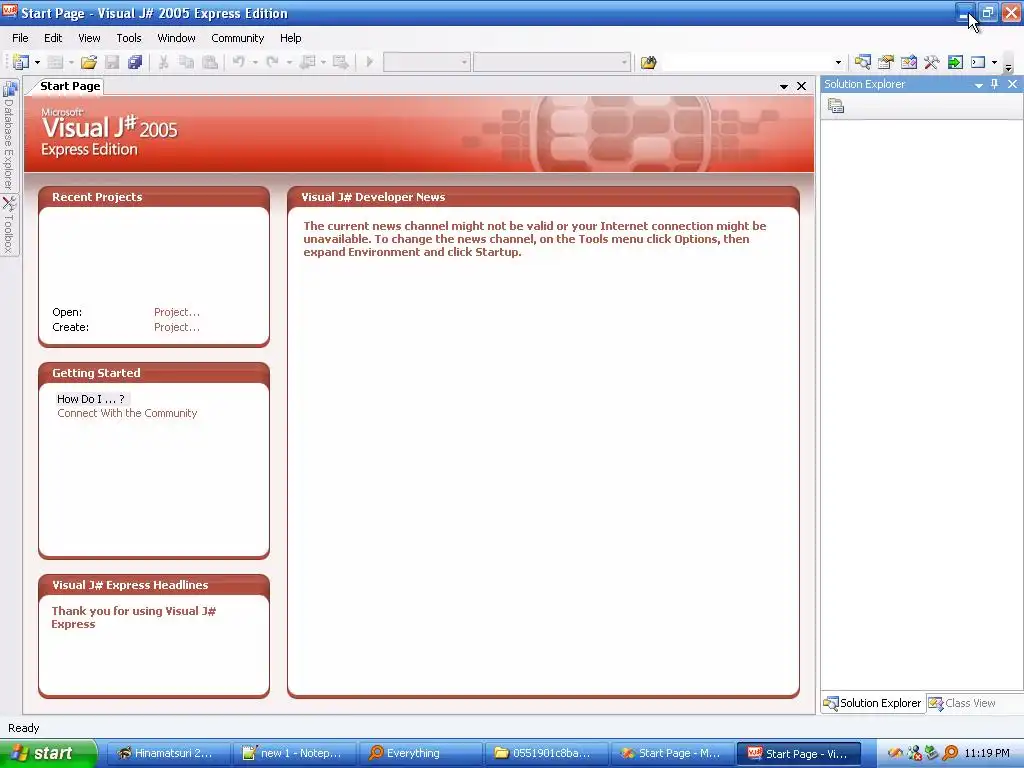Click the Undo arrow icon
The image size is (1024, 768).
(238, 62)
